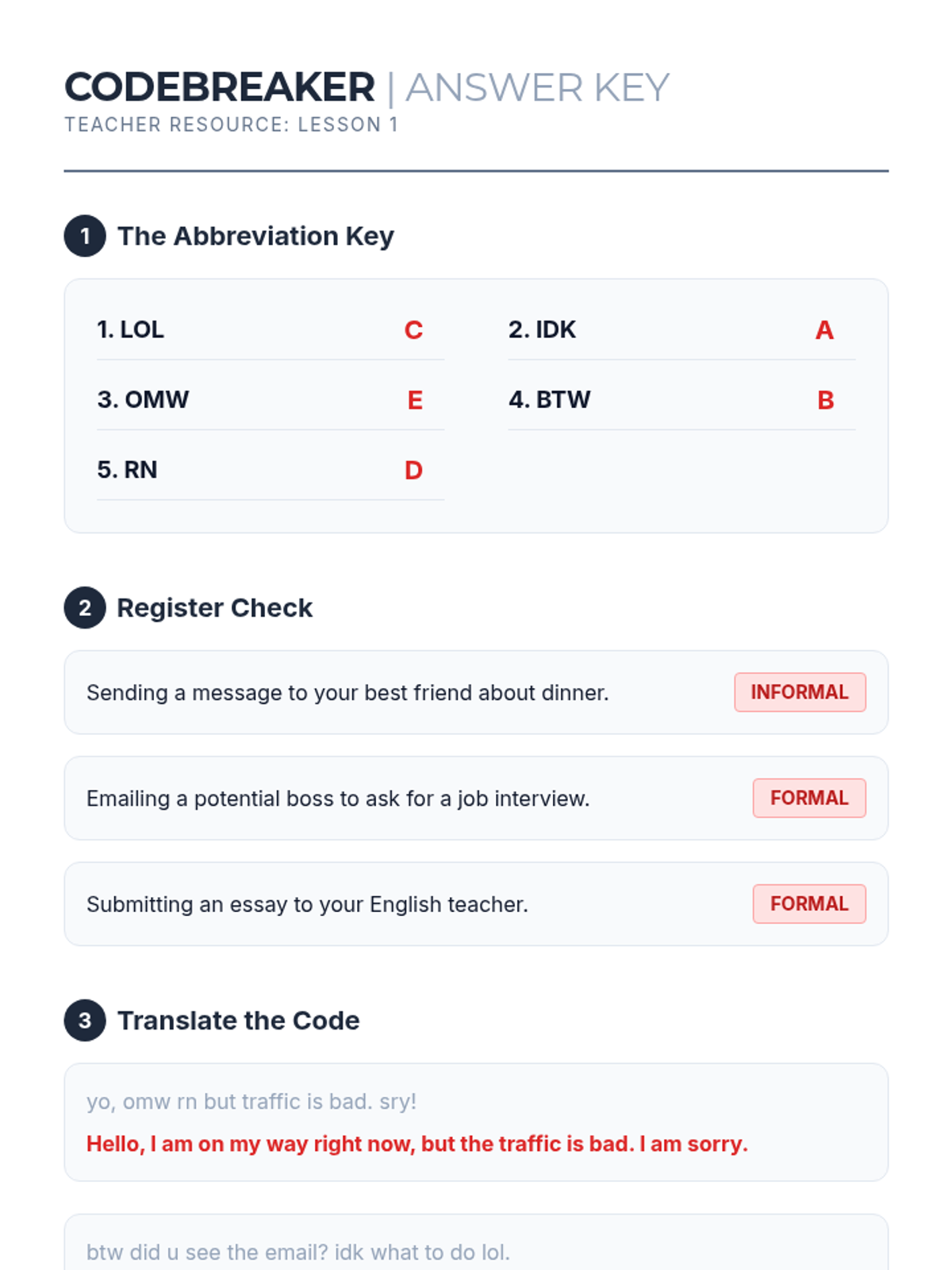
Task: Click the Translate the Code heading
Action: (x=238, y=1020)
